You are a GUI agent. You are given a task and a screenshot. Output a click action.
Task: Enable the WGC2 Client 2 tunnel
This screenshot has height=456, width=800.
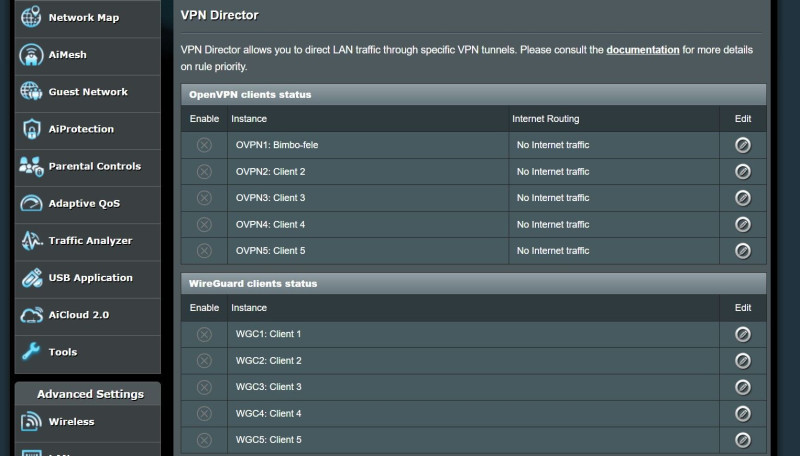(204, 360)
